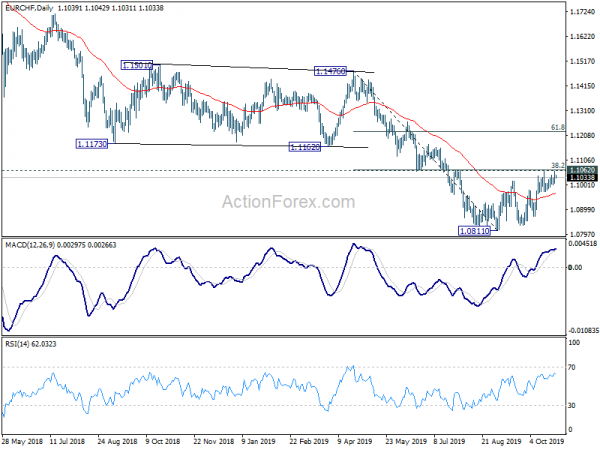
Task: Click the ActionForex.com watermark
Action: 289,202
